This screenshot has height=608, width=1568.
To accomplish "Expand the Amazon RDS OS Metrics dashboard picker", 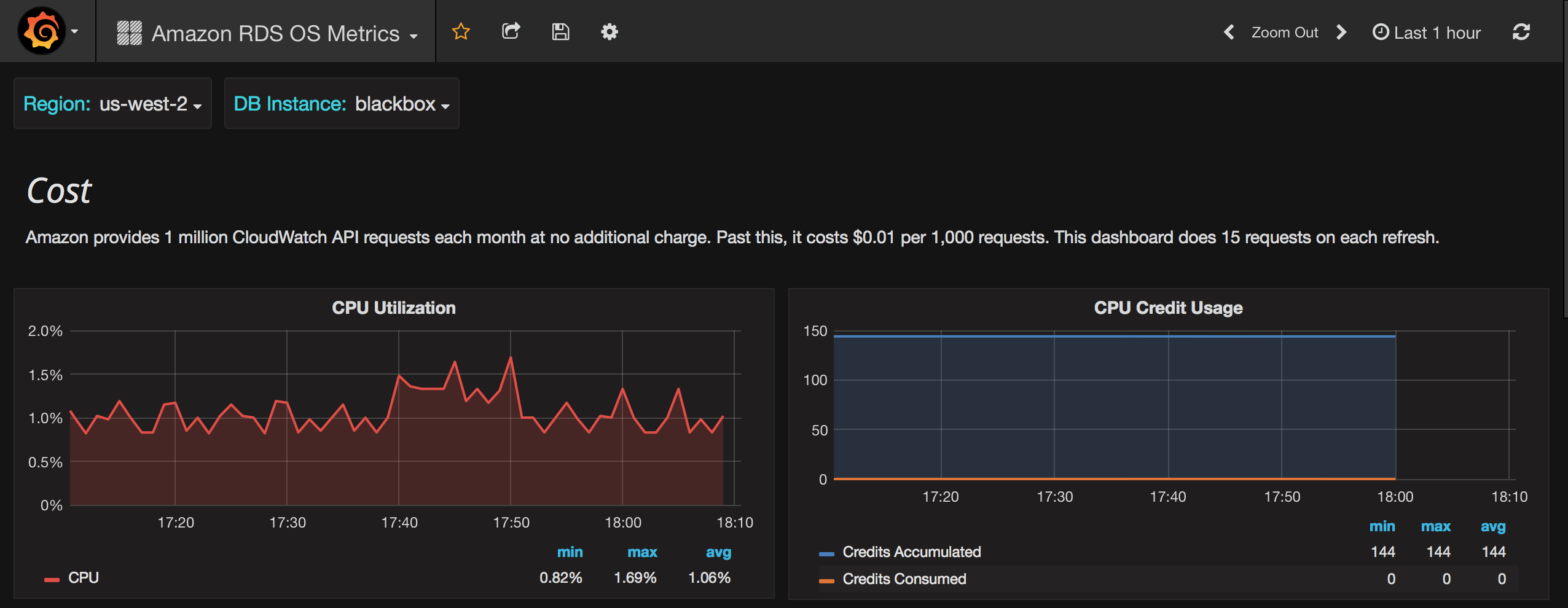I will tap(267, 33).
